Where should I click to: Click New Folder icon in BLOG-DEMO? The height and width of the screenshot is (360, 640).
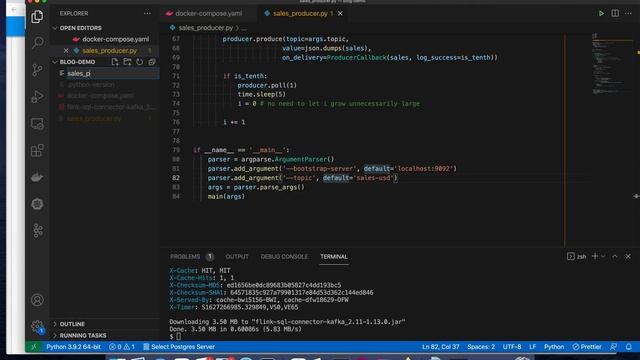pyautogui.click(x=127, y=62)
